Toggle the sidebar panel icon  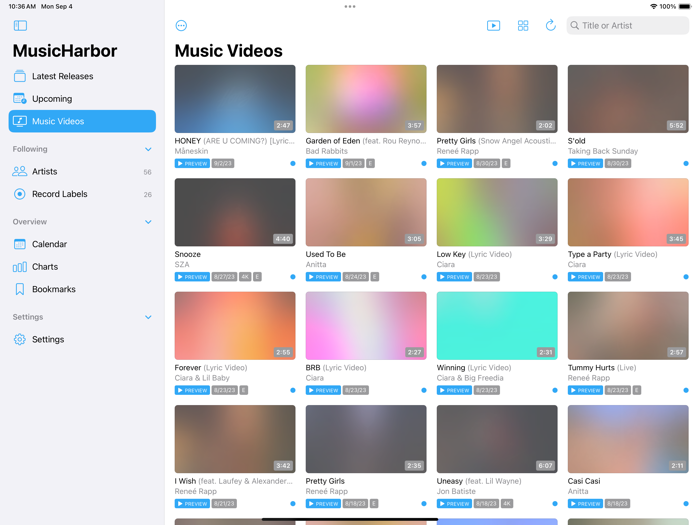(20, 25)
